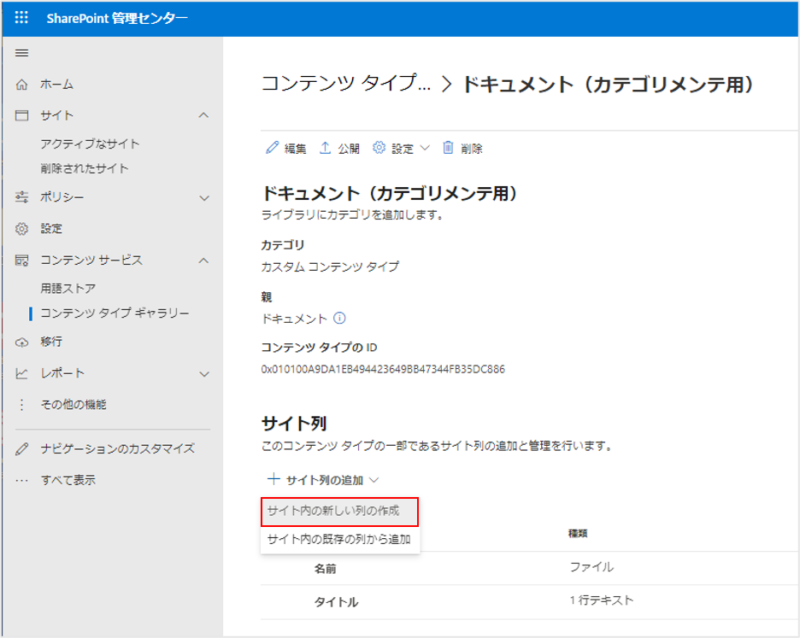
Task: Click the ホーム home icon
Action: 22,85
